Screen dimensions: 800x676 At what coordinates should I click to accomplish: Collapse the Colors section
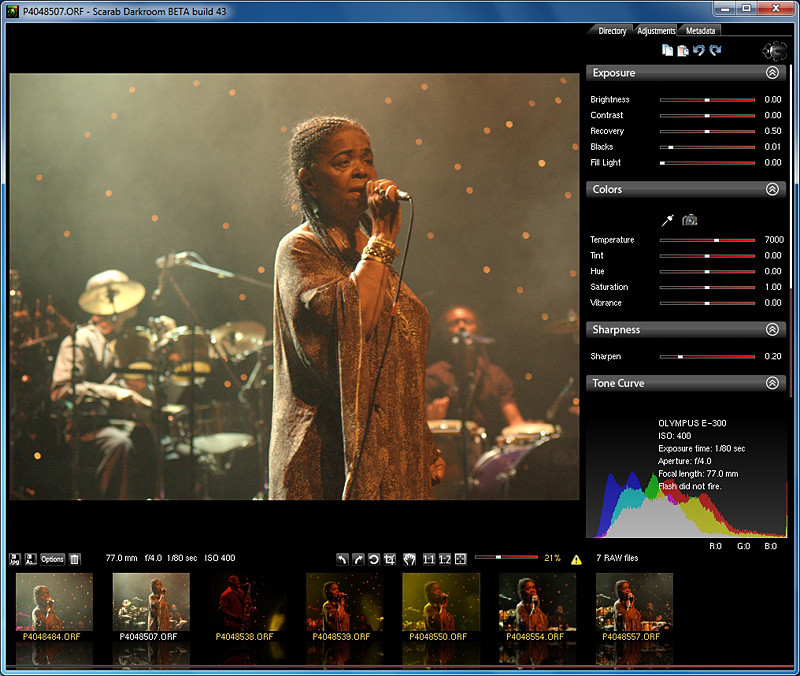(x=772, y=189)
